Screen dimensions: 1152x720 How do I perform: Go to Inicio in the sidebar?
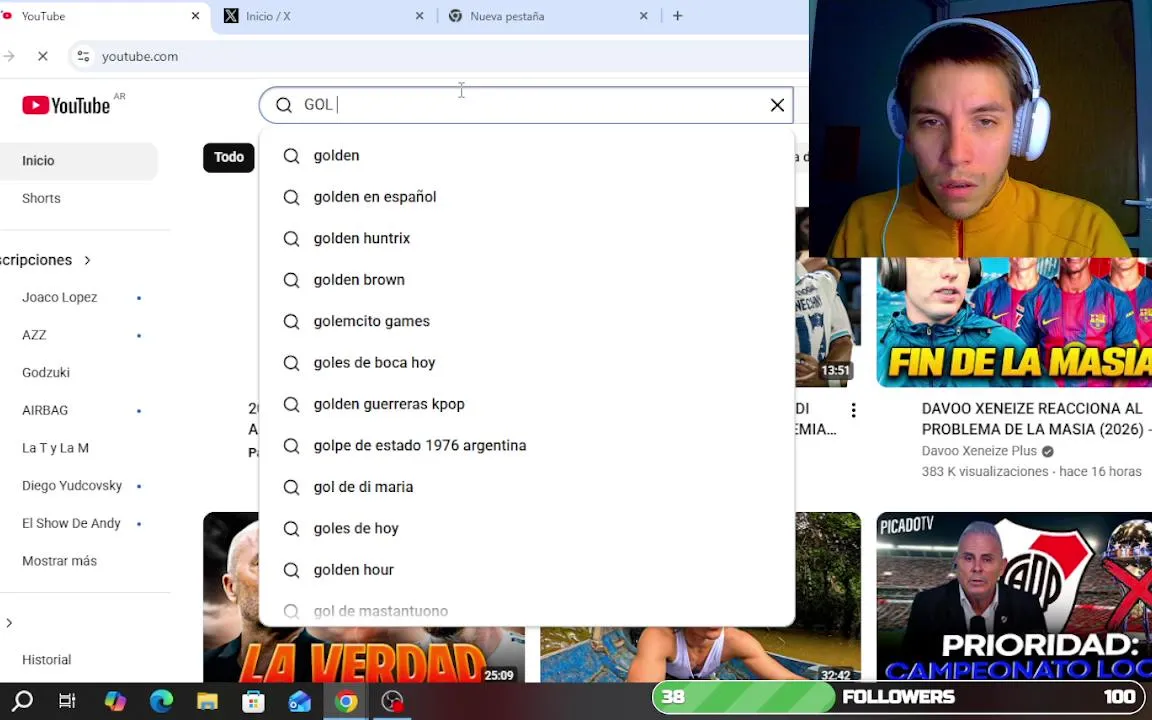[78, 161]
